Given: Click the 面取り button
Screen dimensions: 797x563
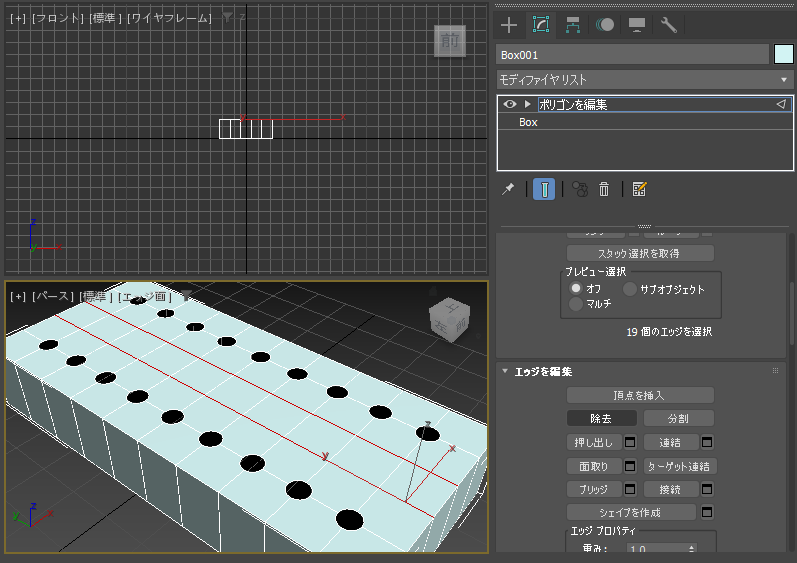Looking at the screenshot, I should (x=594, y=466).
